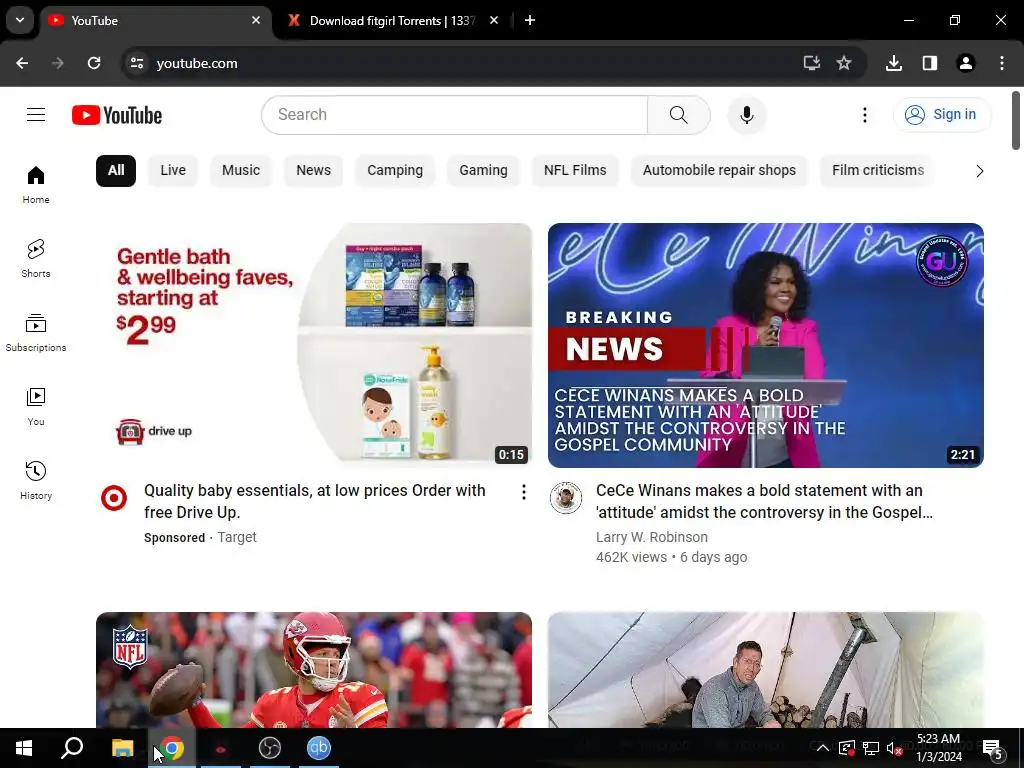
Task: Open File Explorer from taskbar
Action: [x=122, y=748]
